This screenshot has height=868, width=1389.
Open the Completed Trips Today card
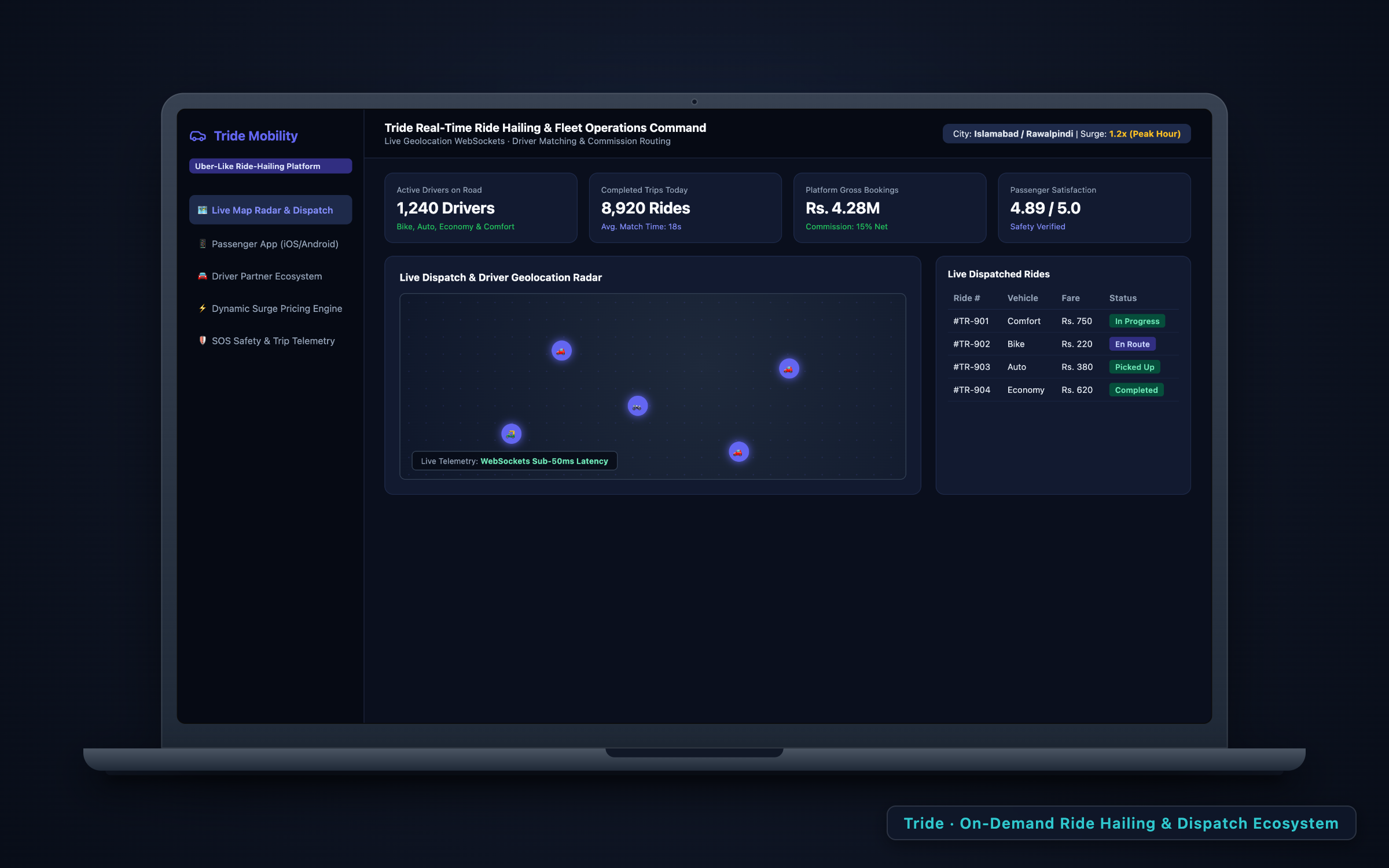tap(685, 208)
